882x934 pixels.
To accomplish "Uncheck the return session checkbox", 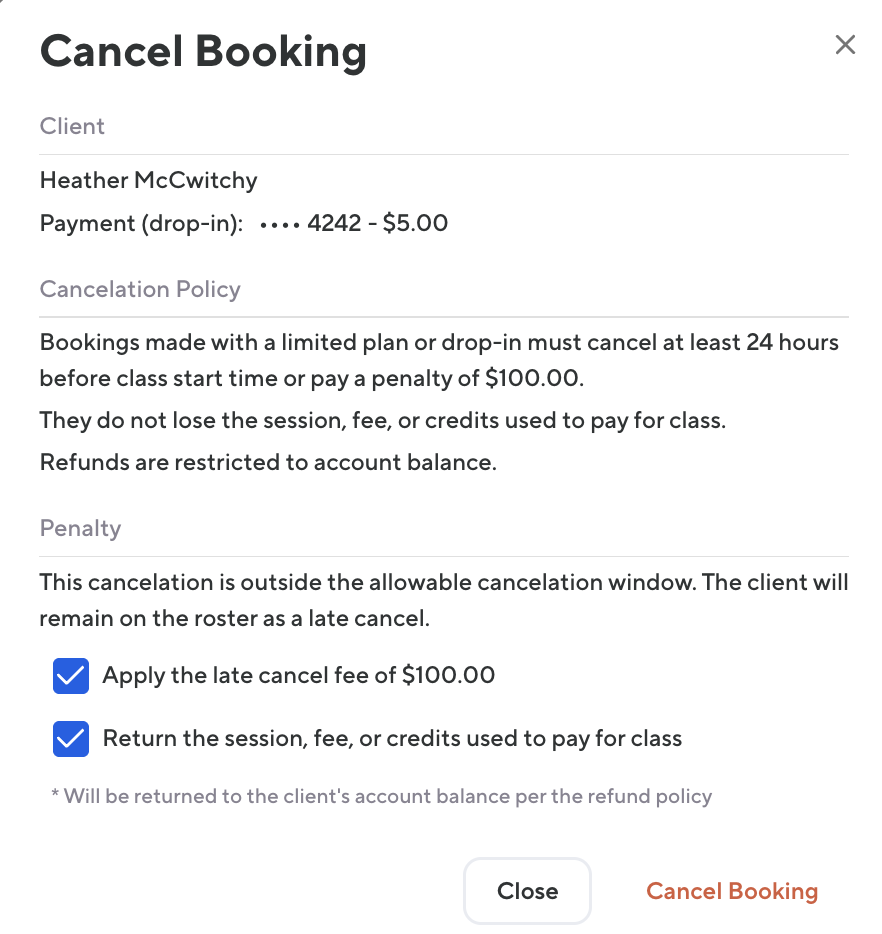I will point(70,740).
